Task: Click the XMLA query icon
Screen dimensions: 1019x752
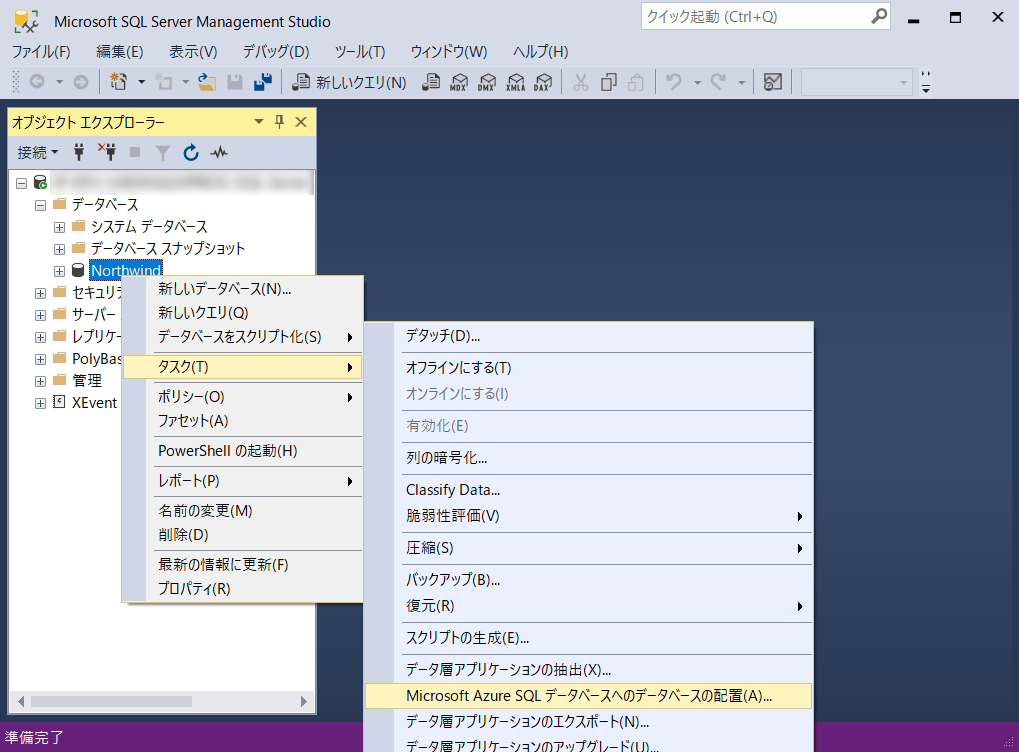Action: click(x=515, y=82)
